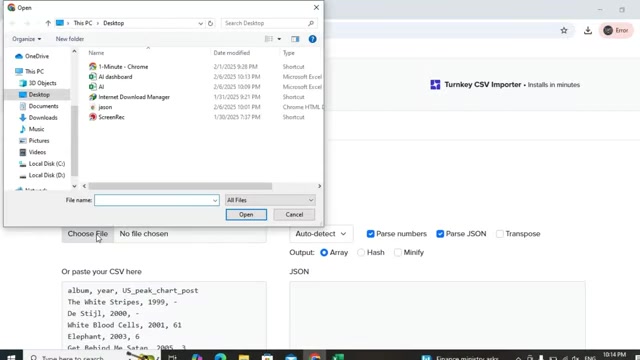640x360 pixels.
Task: Click This PC in breadcrumb path
Action: (x=82, y=23)
